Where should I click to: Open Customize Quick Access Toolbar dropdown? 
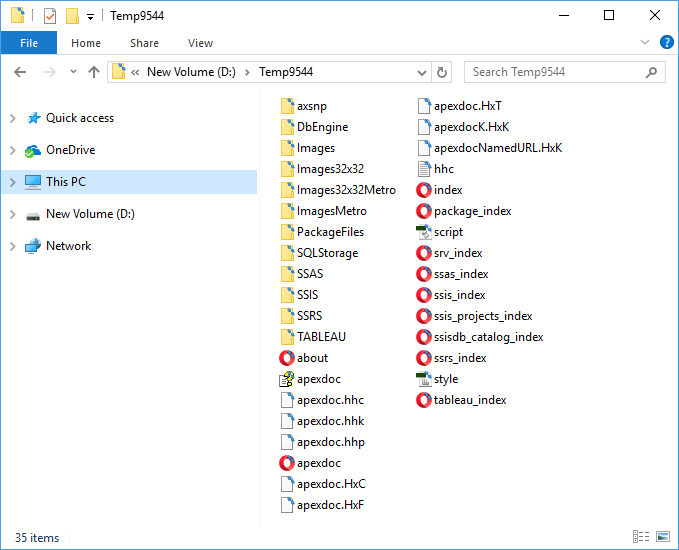[90, 17]
